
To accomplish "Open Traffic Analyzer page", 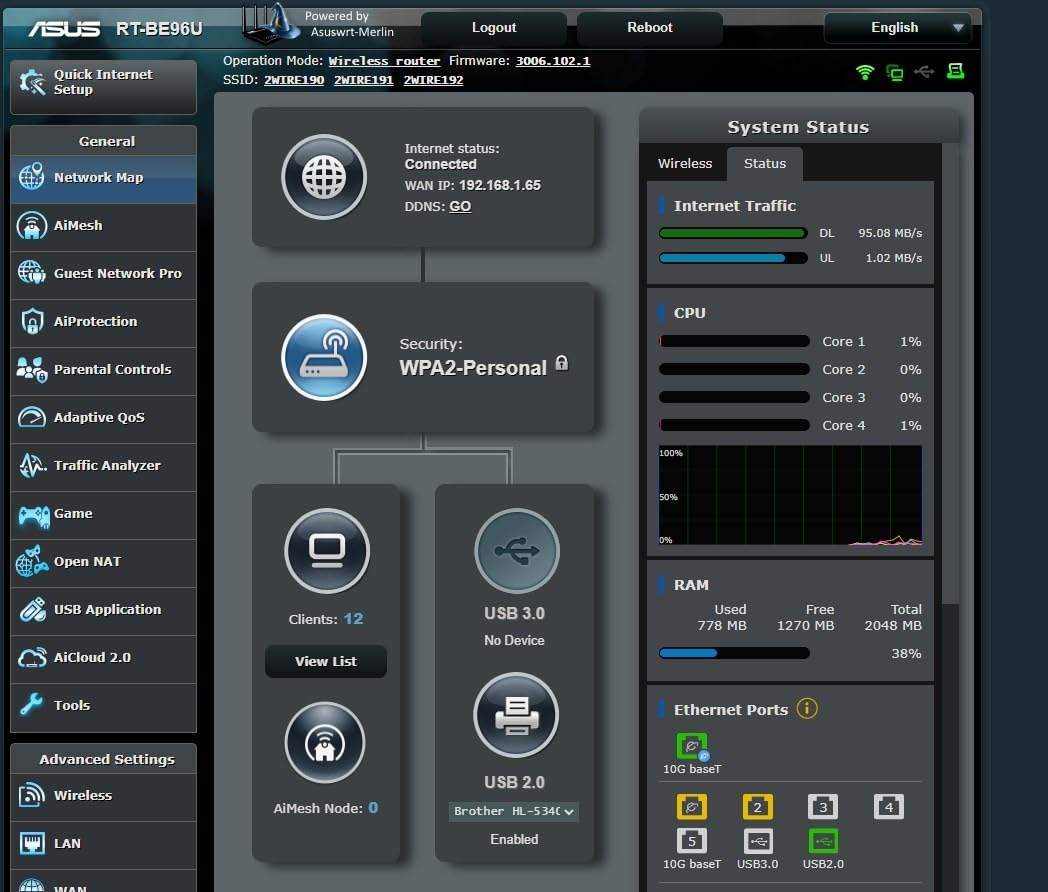I will click(104, 466).
